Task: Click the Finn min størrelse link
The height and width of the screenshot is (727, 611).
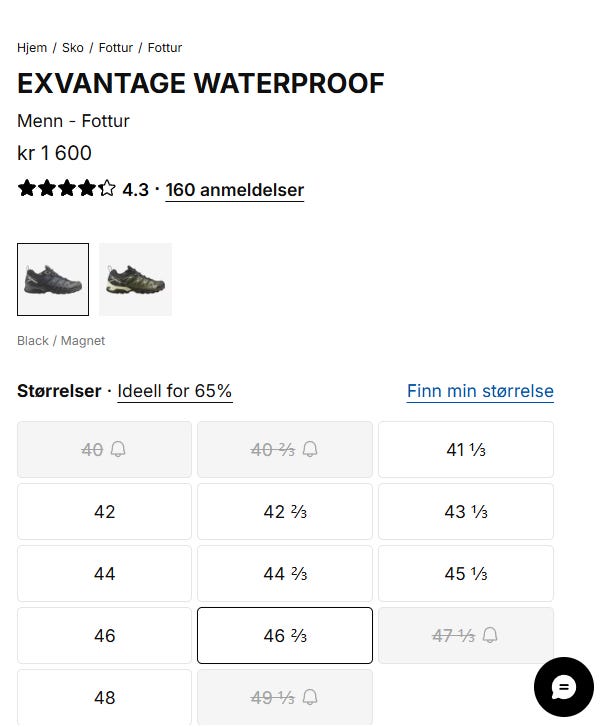Action: 480,391
